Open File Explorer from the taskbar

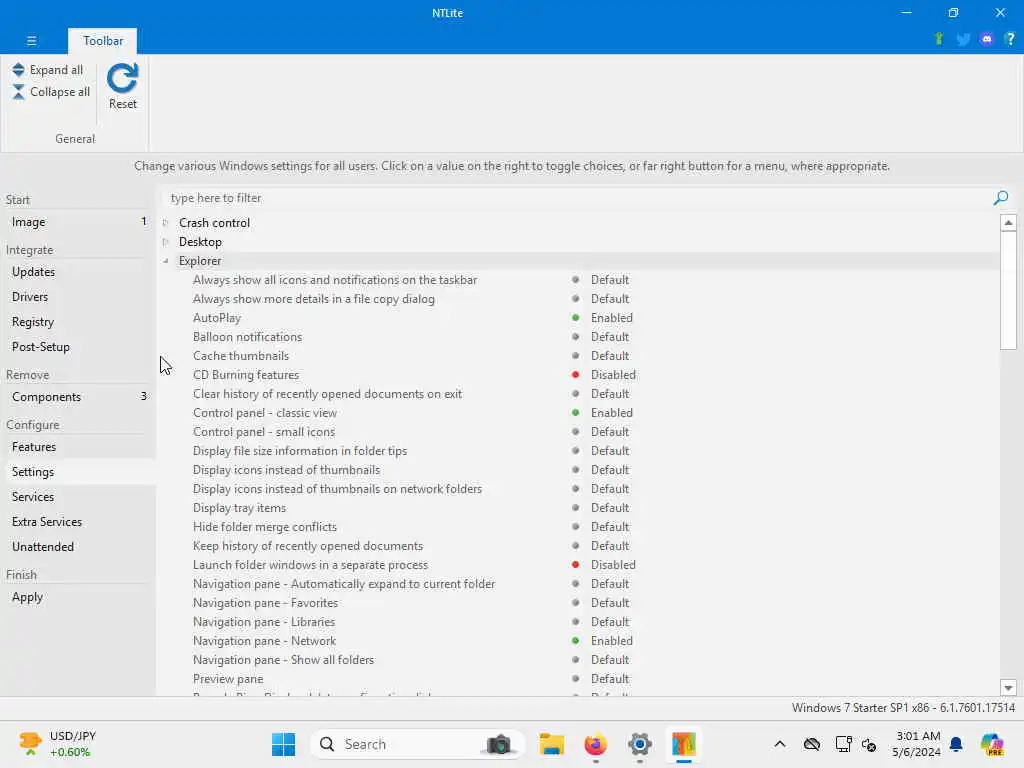pyautogui.click(x=552, y=744)
